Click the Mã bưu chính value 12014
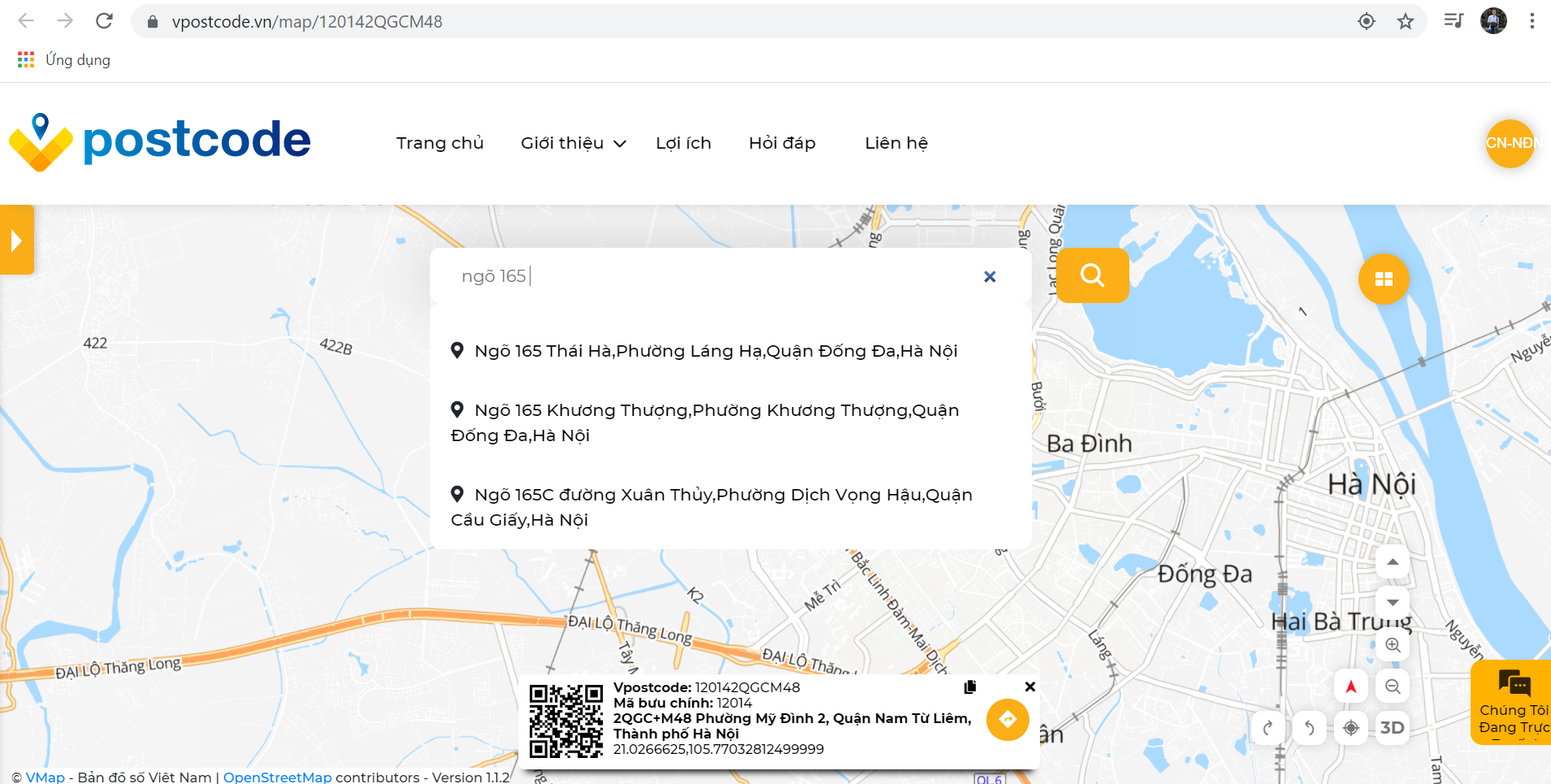1551x784 pixels. [x=734, y=703]
